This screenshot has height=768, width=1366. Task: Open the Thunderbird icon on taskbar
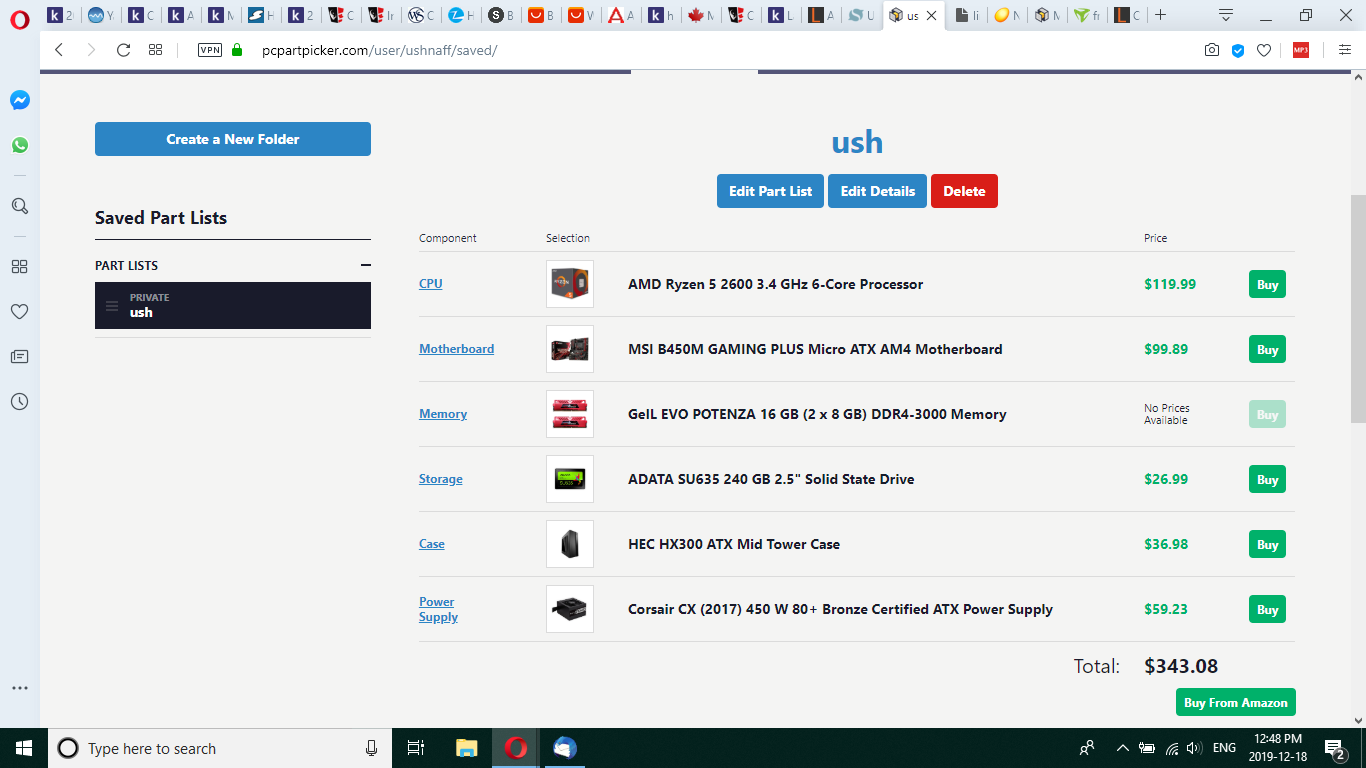tap(564, 748)
